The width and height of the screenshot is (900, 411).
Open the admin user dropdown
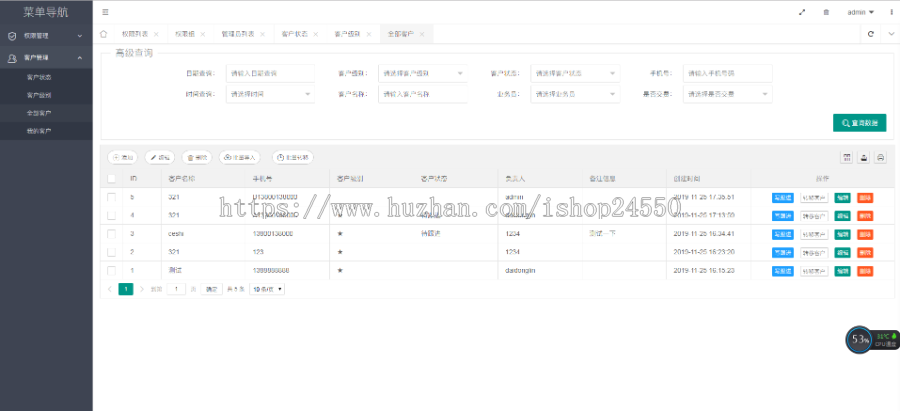(860, 12)
